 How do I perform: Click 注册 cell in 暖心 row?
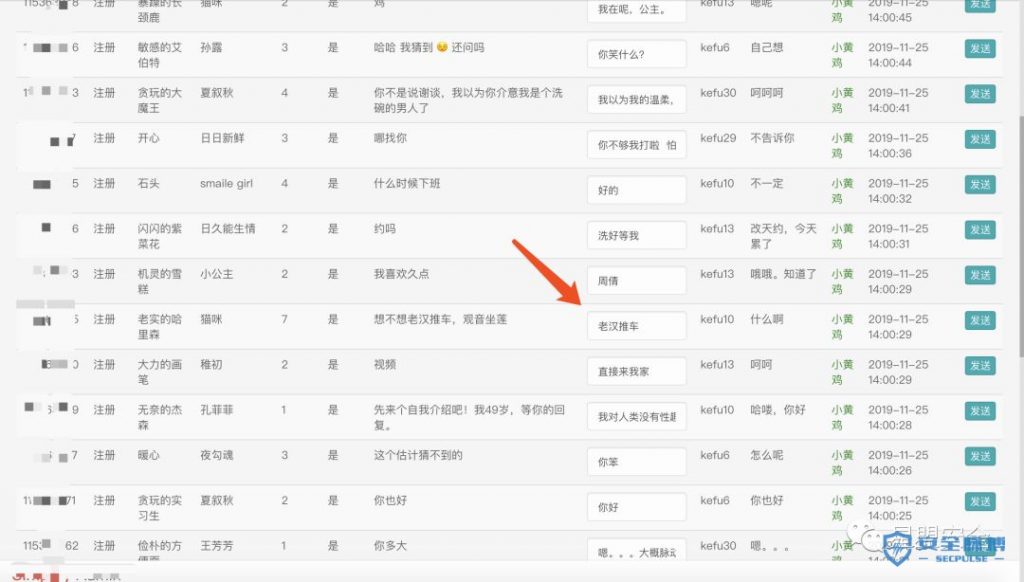pos(104,455)
